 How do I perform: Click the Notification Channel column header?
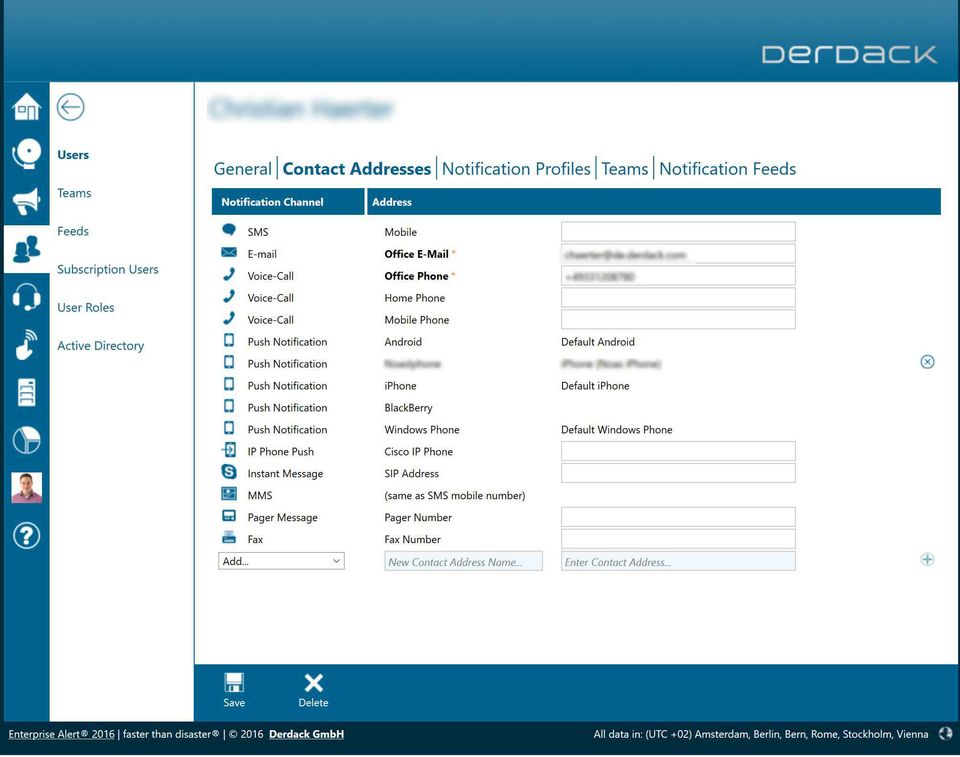288,202
